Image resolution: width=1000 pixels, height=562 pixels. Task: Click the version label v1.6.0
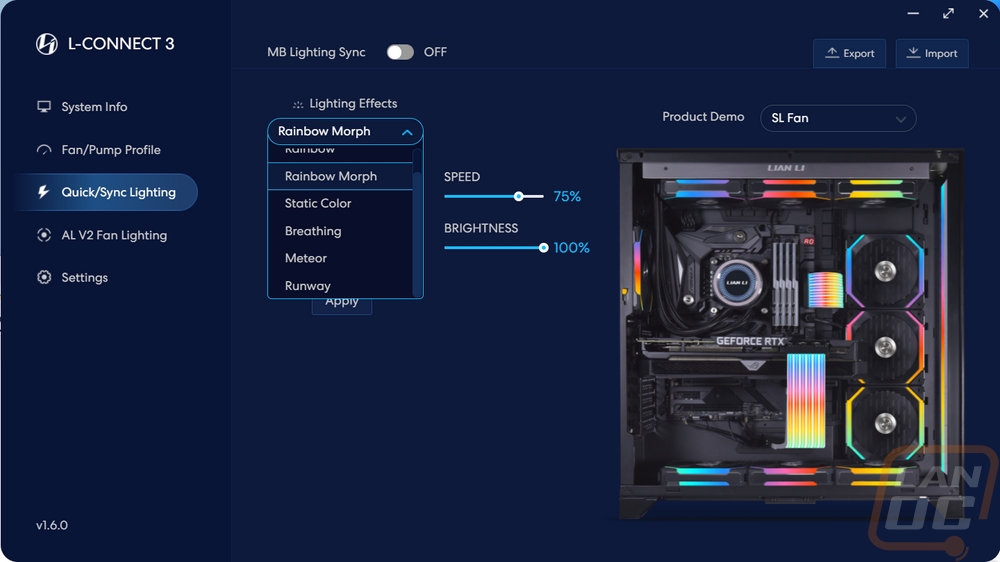tap(52, 525)
